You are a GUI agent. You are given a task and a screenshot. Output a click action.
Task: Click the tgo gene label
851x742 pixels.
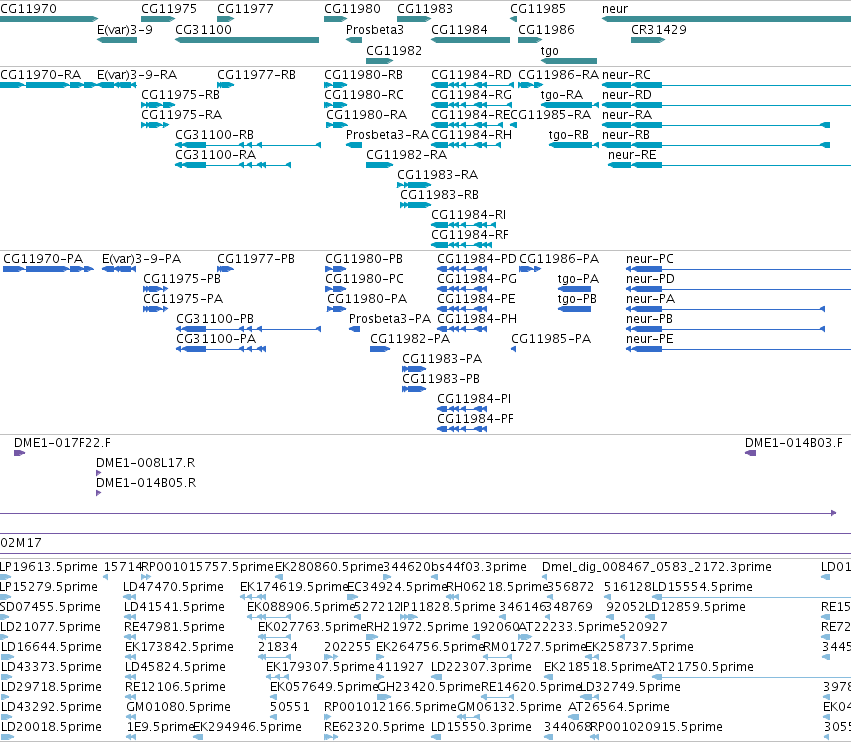point(549,51)
